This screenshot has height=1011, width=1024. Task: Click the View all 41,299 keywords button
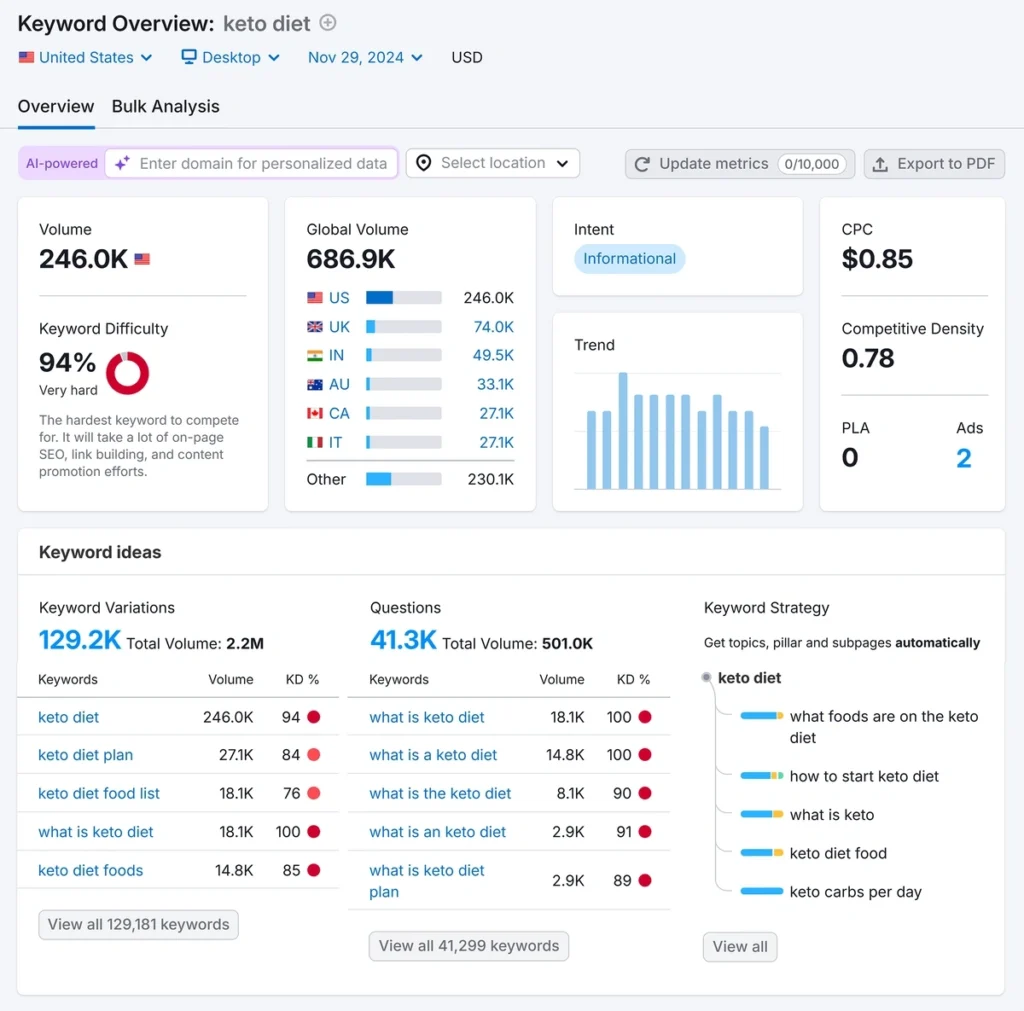[x=468, y=945]
